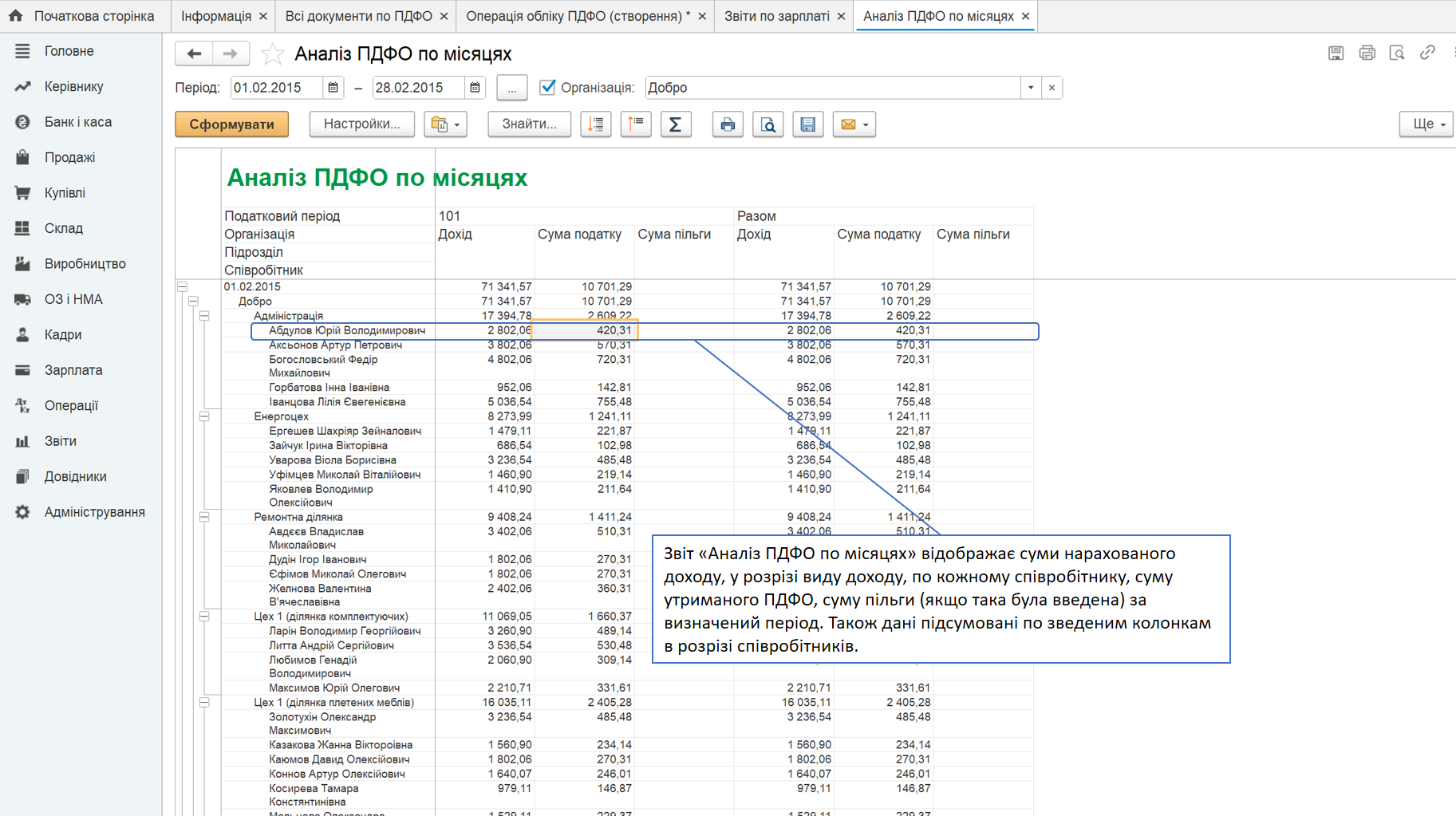Open print preview icon in toolbar
The image size is (1456, 816).
coord(767,124)
